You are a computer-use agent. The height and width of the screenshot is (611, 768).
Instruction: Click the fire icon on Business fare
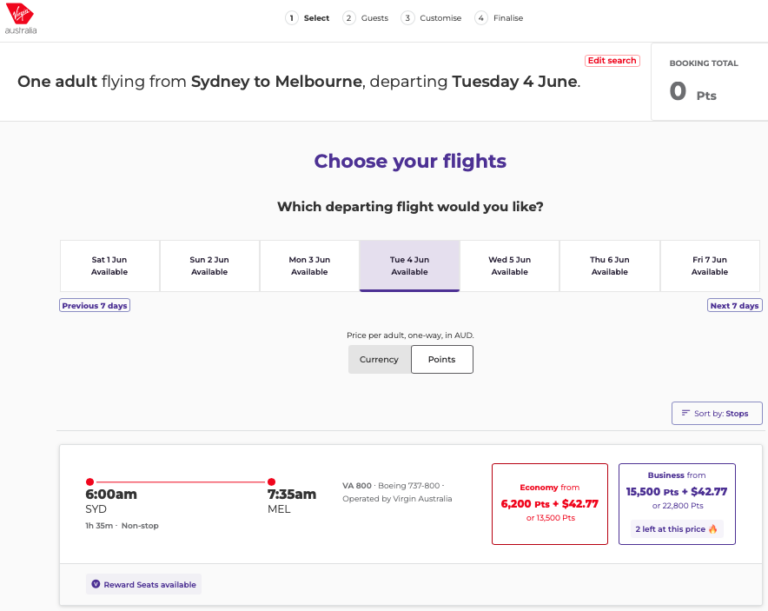(x=713, y=529)
